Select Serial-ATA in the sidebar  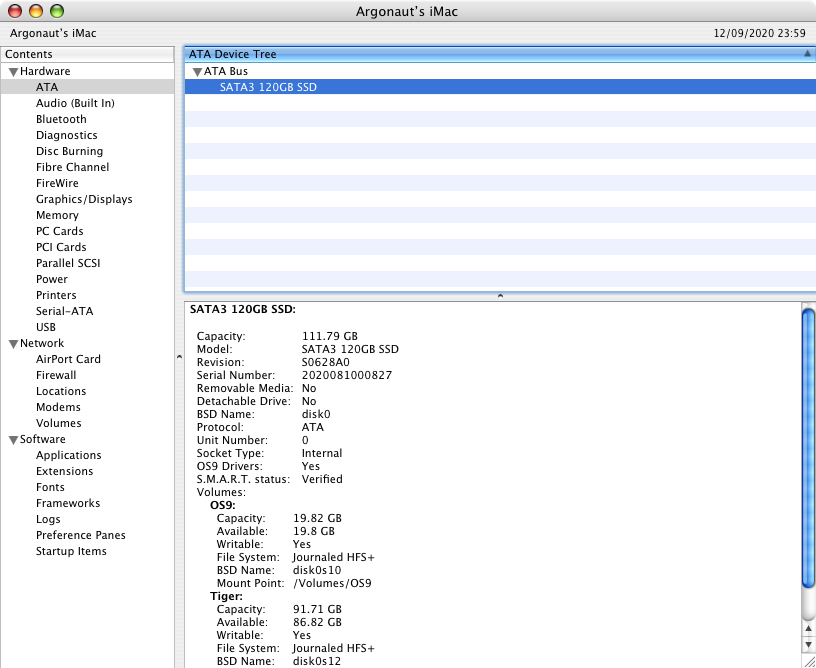click(x=65, y=311)
